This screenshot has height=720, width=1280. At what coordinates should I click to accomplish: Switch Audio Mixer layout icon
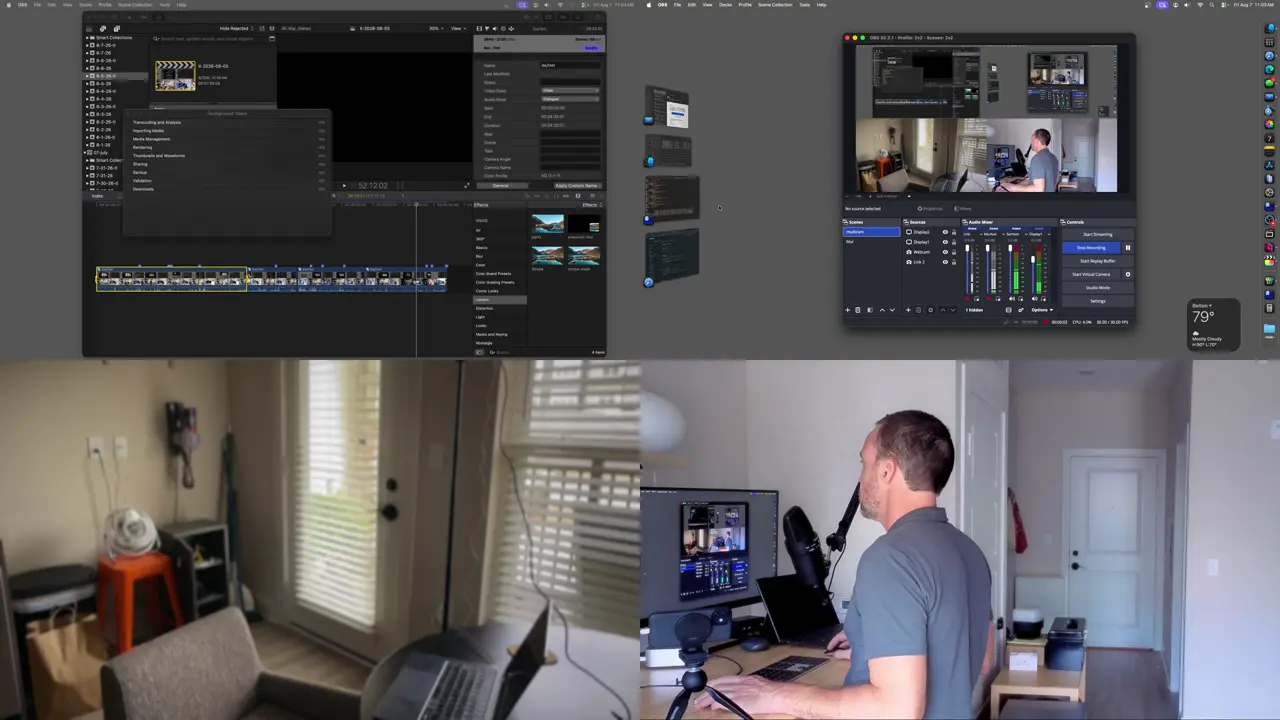coord(1008,310)
